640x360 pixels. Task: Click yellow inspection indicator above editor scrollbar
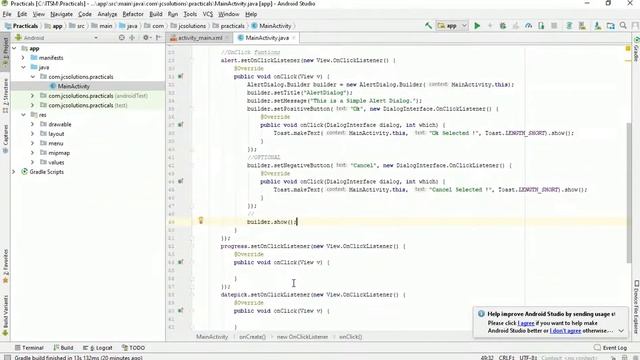pyautogui.click(x=628, y=49)
